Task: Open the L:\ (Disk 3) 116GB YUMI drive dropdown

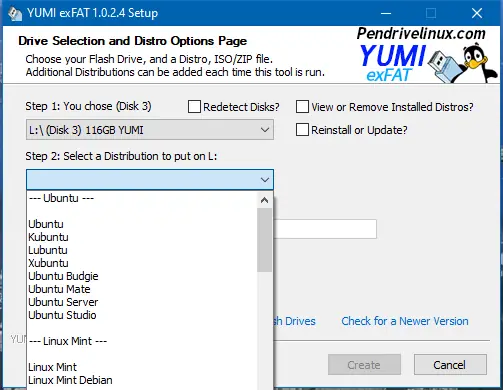Action: [x=150, y=130]
